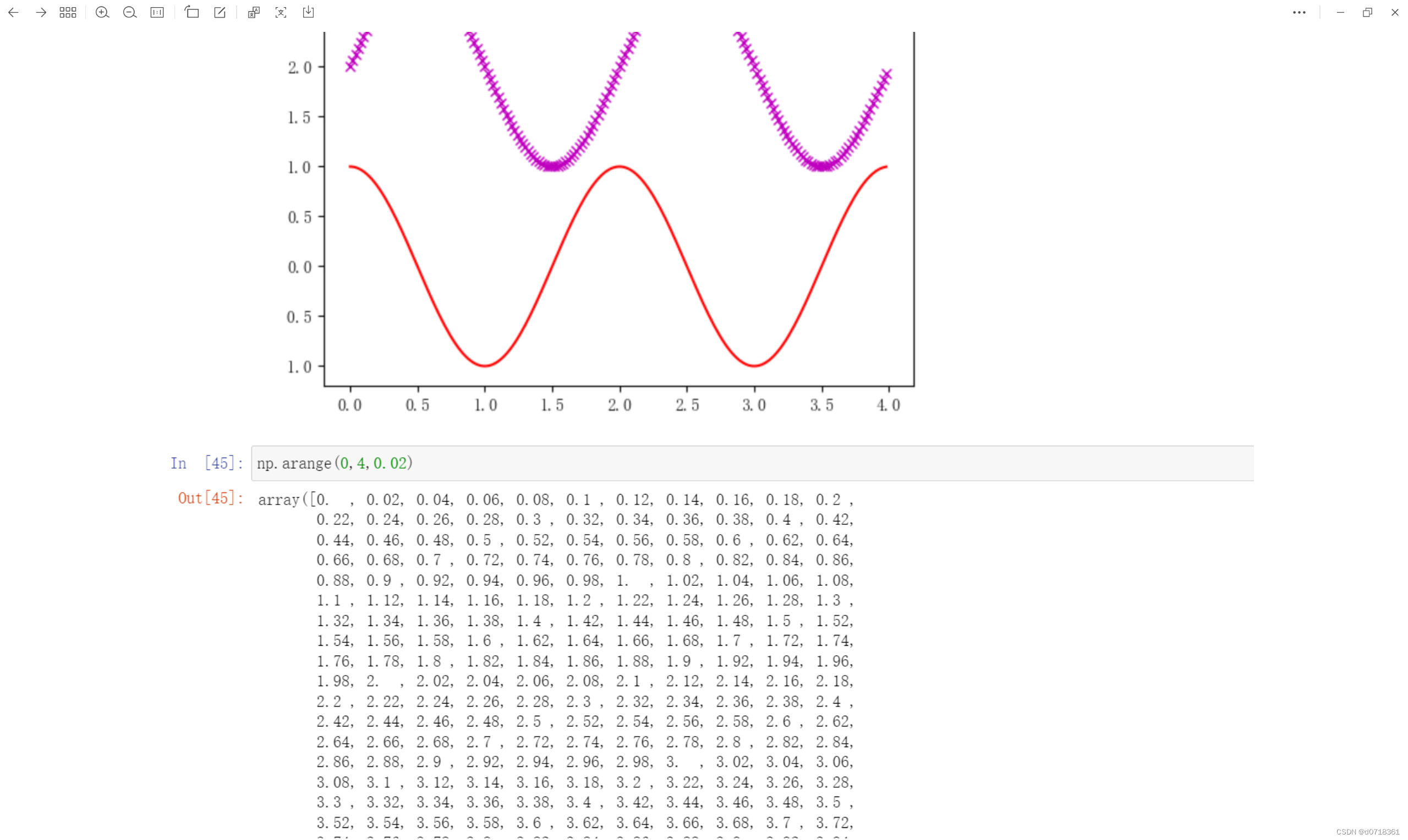Save a copy of the image
The height and width of the screenshot is (840, 1408).
click(x=309, y=13)
